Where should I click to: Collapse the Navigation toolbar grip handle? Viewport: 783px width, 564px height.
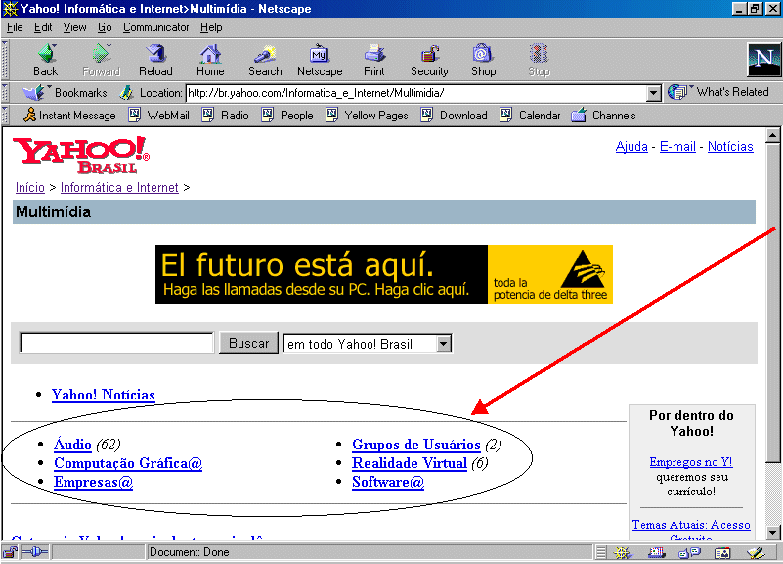point(5,60)
